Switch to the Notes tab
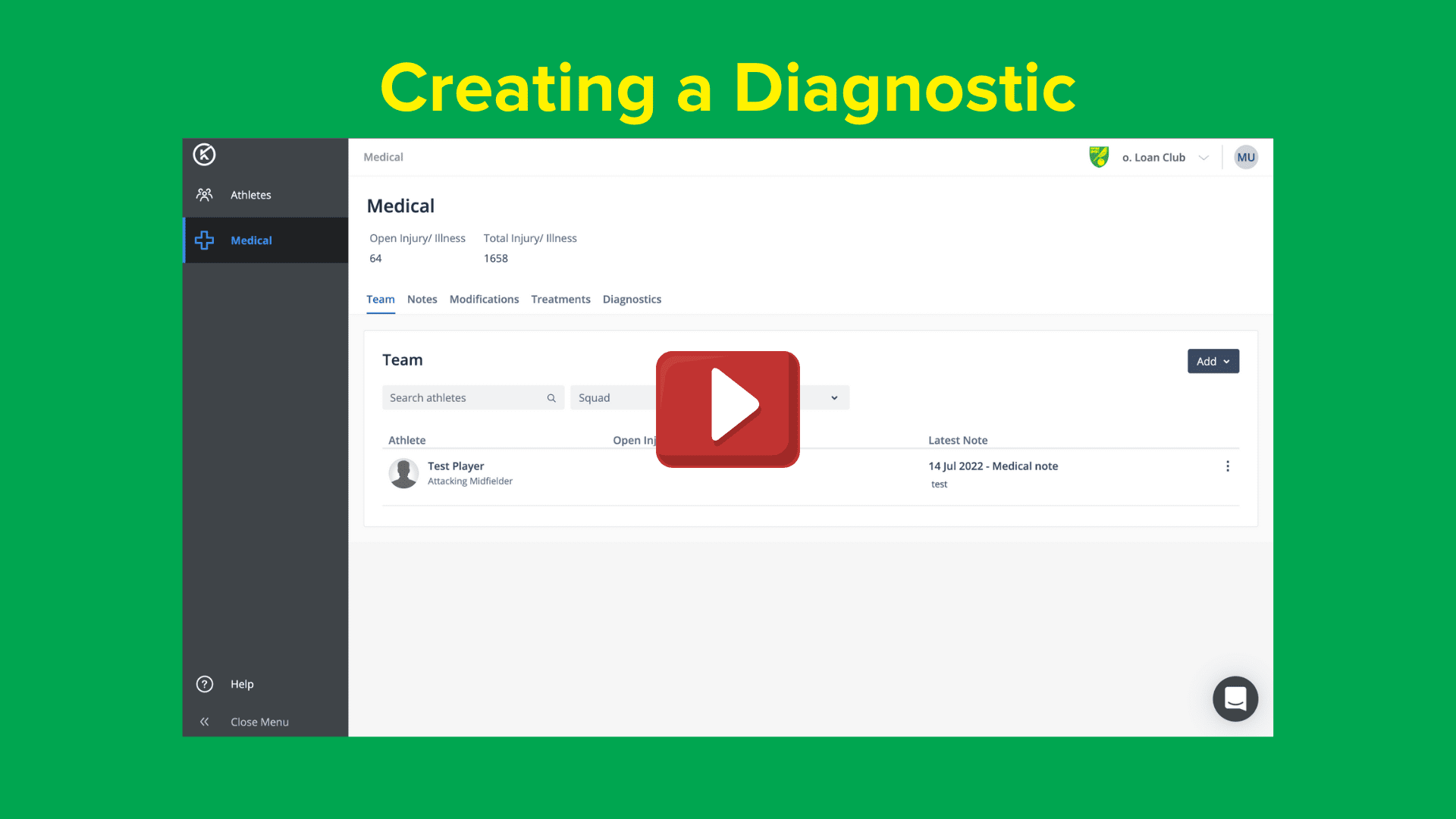This screenshot has height=819, width=1456. click(422, 300)
